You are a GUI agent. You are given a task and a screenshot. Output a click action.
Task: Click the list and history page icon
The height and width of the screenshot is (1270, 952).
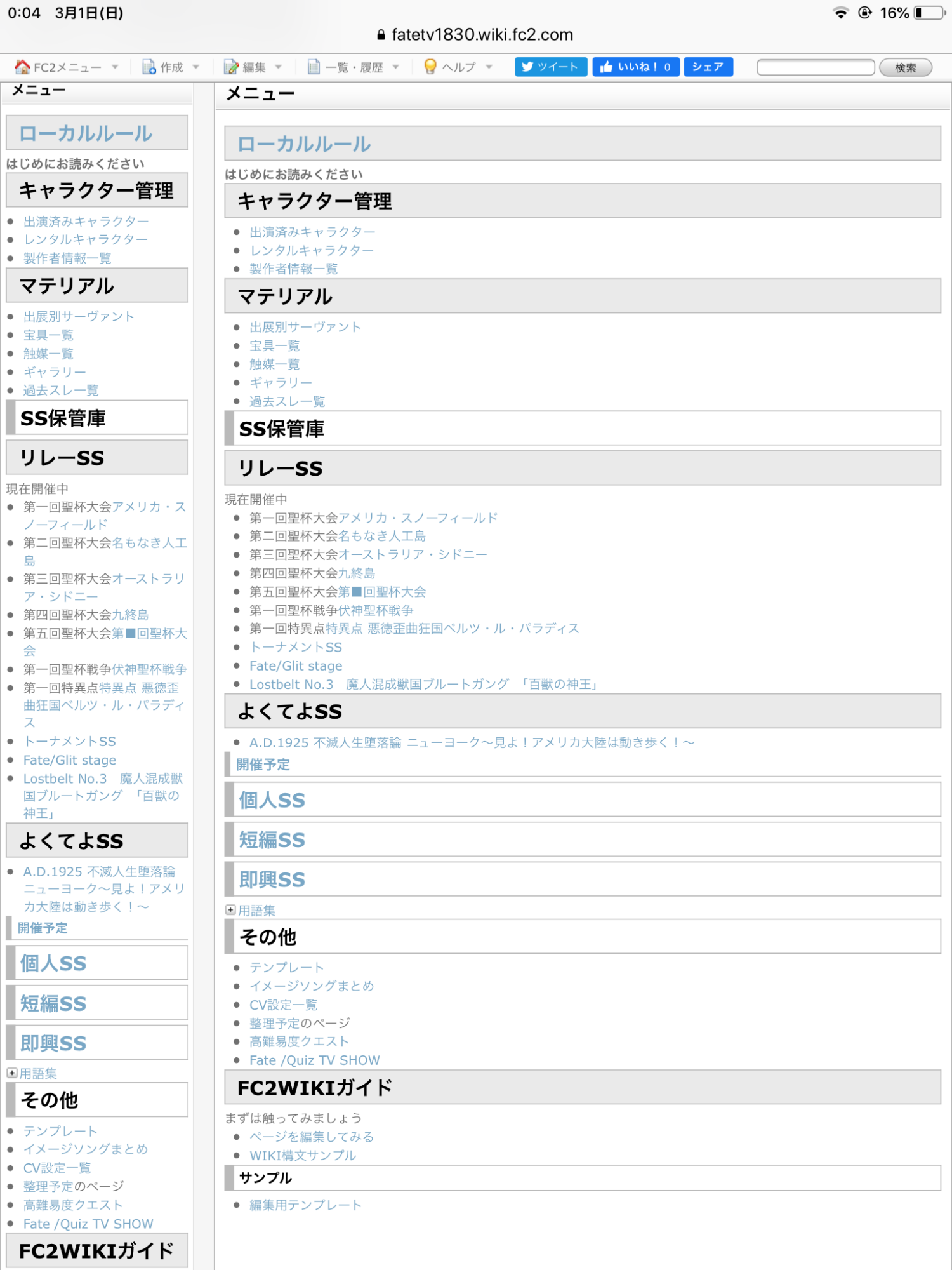click(314, 67)
